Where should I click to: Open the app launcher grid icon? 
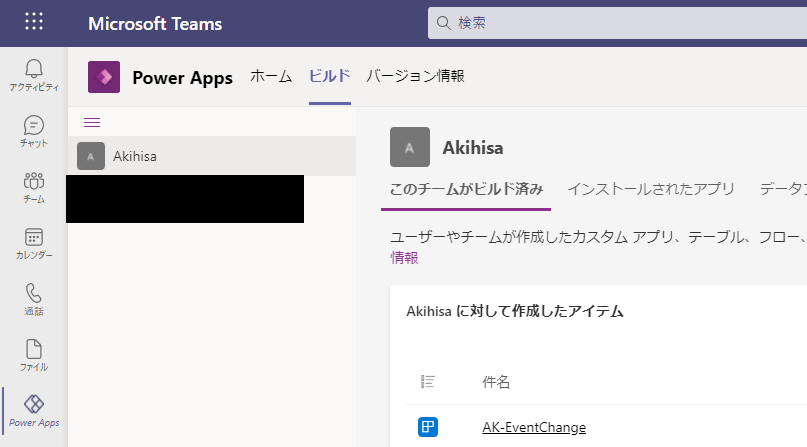point(34,21)
